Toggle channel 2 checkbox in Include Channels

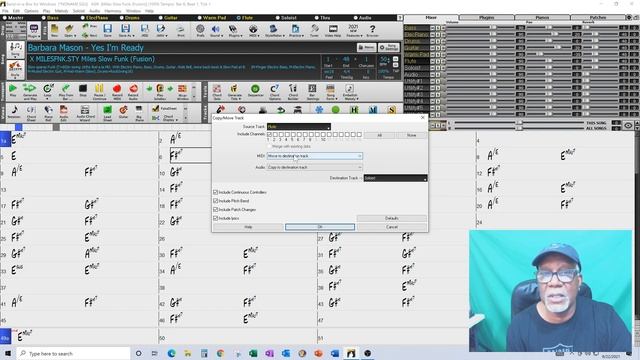[x=275, y=134]
